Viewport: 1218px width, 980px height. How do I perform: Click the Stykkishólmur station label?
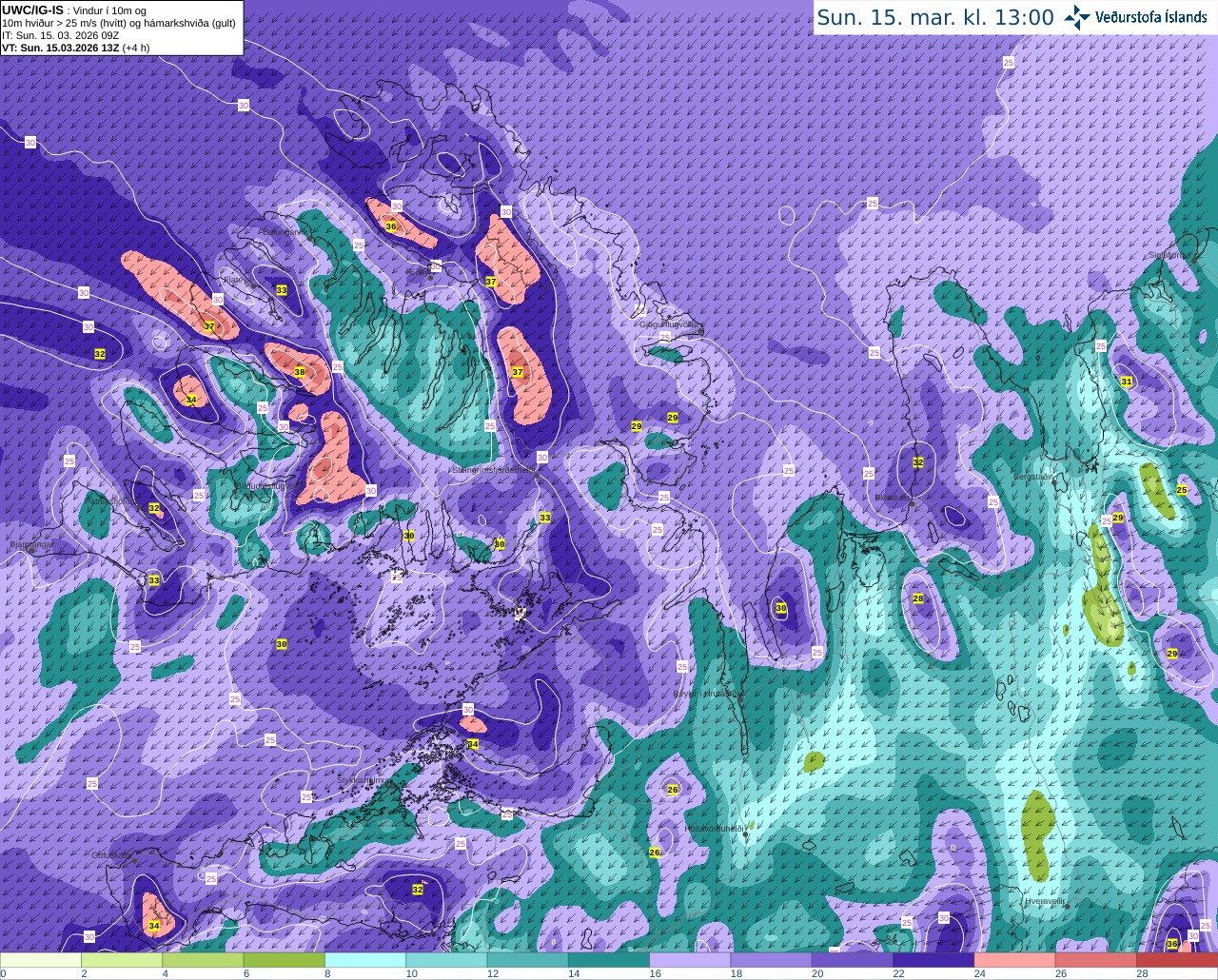click(364, 779)
